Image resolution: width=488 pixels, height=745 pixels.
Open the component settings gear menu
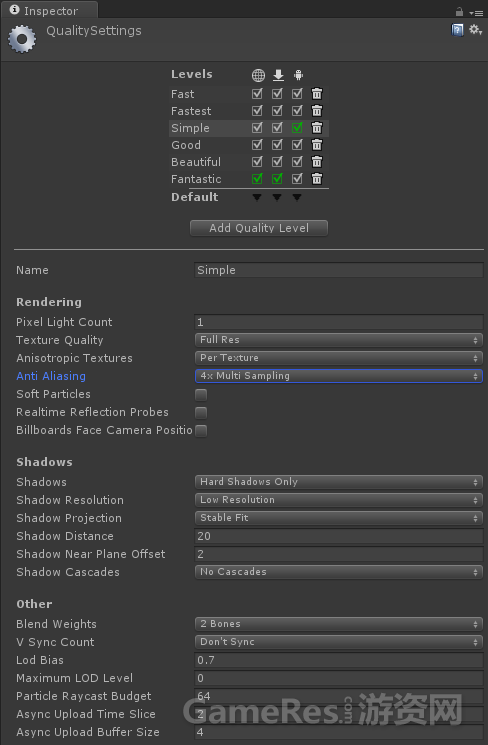(475, 30)
